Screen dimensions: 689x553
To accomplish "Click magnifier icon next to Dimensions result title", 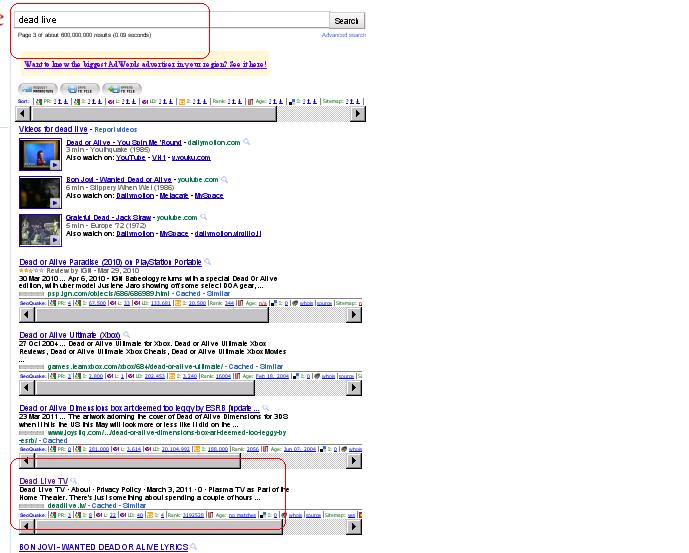I will (x=265, y=407).
